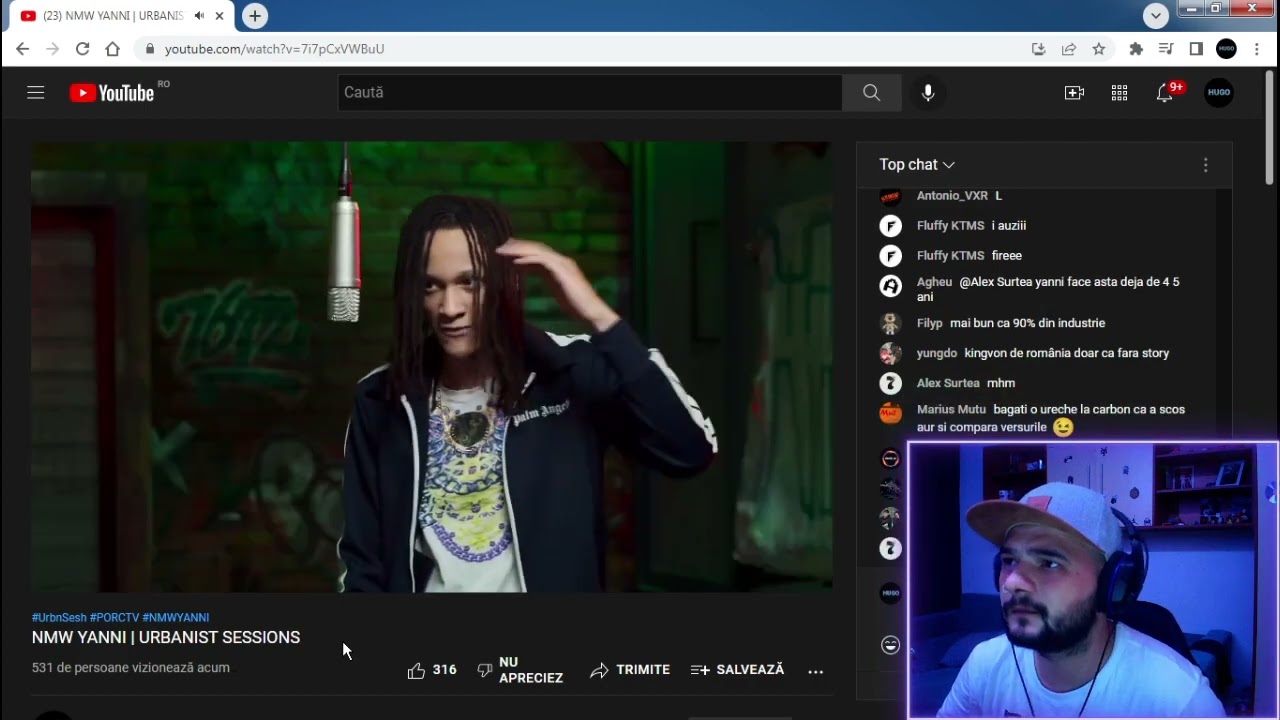Open emoji picker smiley in chat
This screenshot has height=720, width=1280.
coord(890,645)
